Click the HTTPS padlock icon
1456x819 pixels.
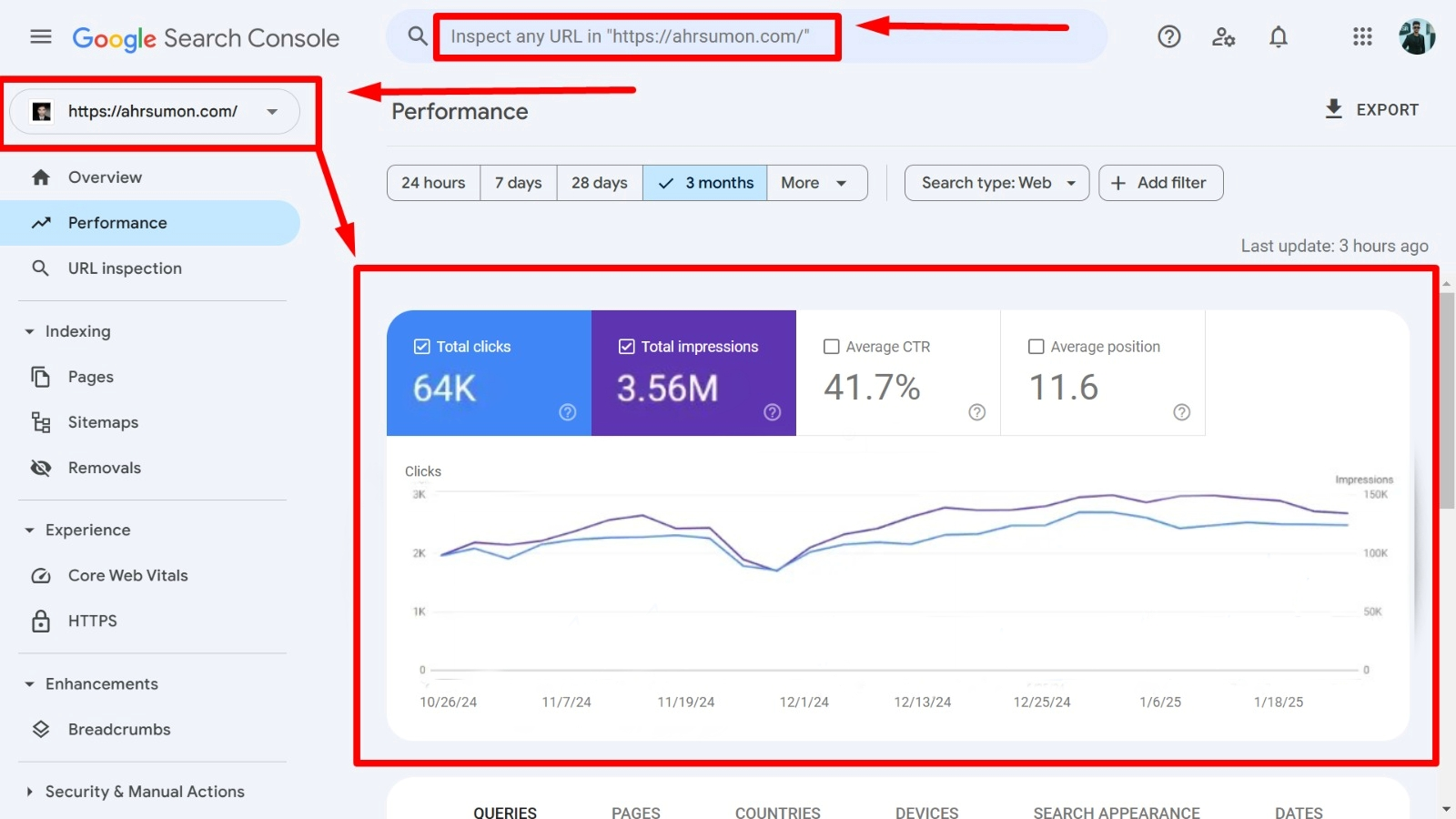click(x=41, y=622)
